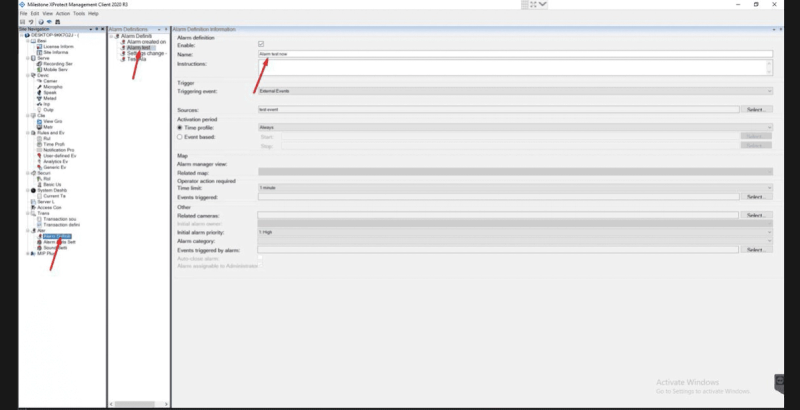Image resolution: width=800 pixels, height=410 pixels.
Task: Click Select button next to Sources
Action: click(x=757, y=110)
